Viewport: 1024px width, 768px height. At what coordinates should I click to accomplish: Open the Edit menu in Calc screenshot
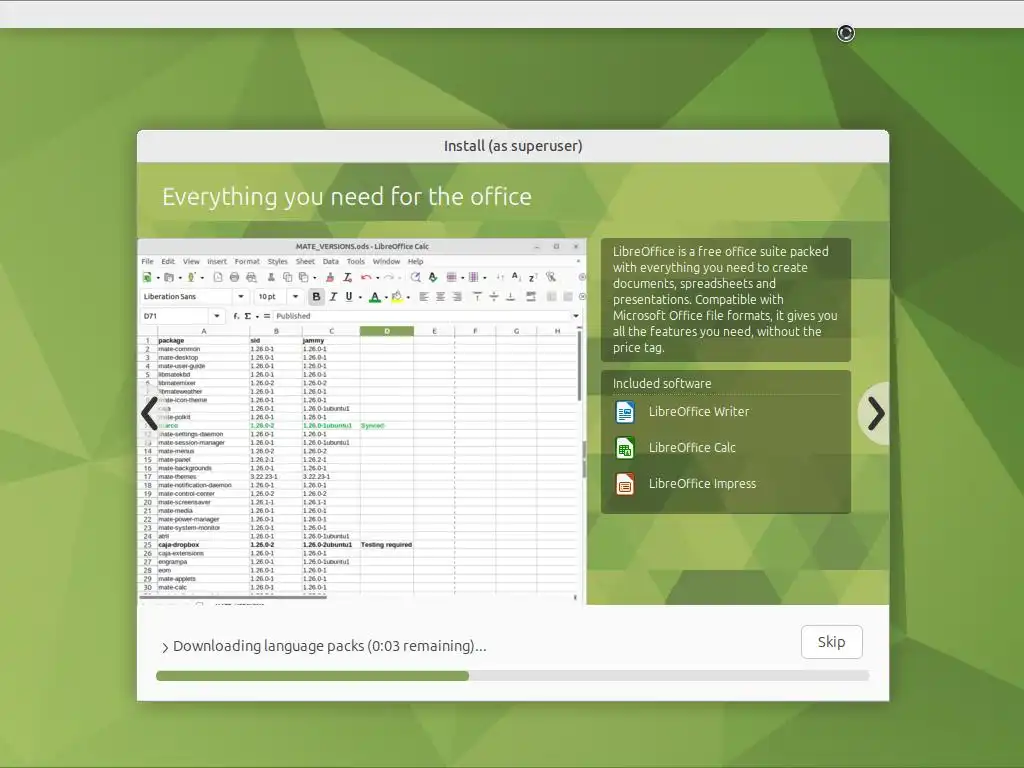point(168,261)
